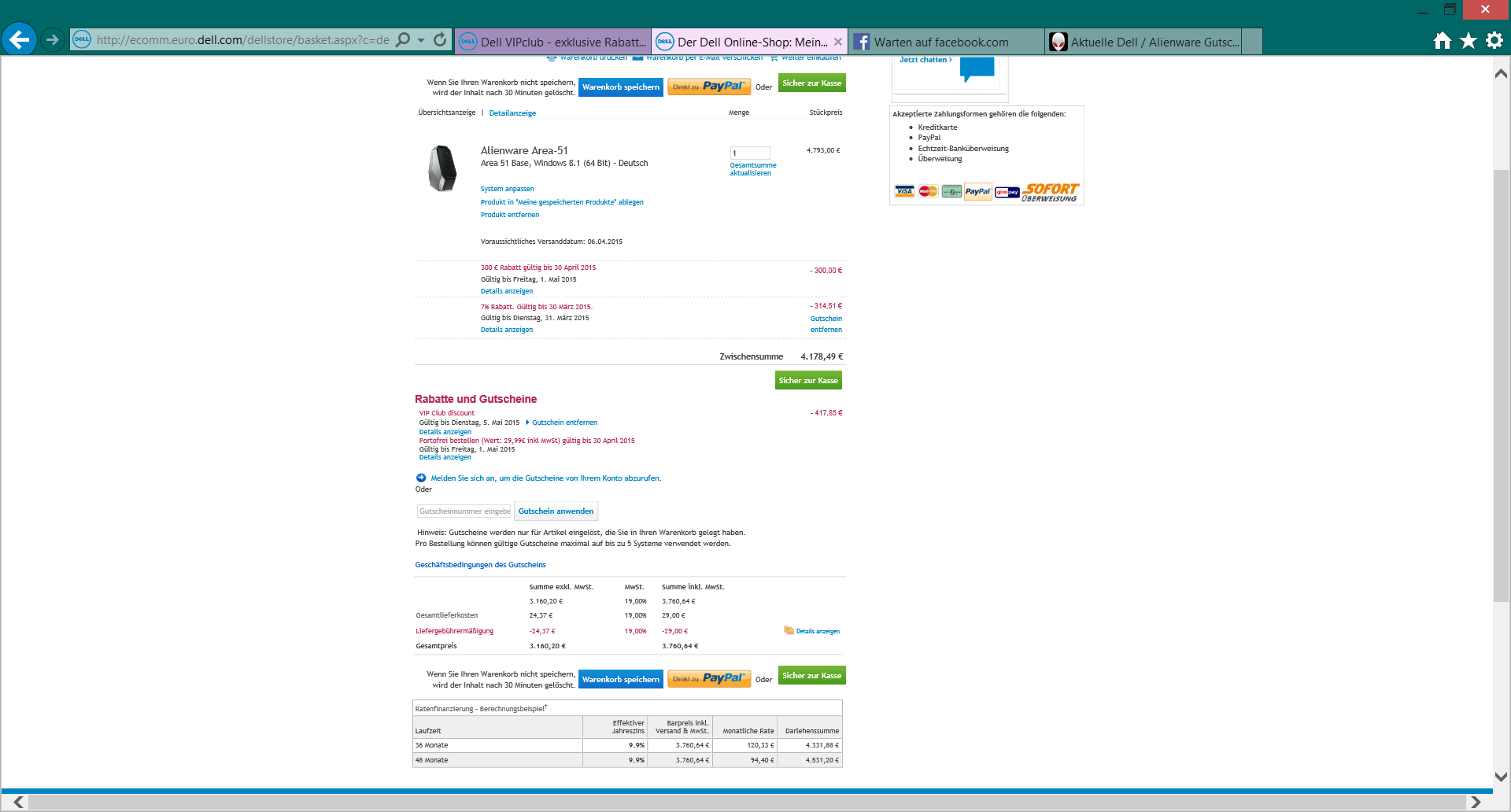This screenshot has height=812, width=1511.
Task: Click the browser forward arrow
Action: click(x=52, y=39)
